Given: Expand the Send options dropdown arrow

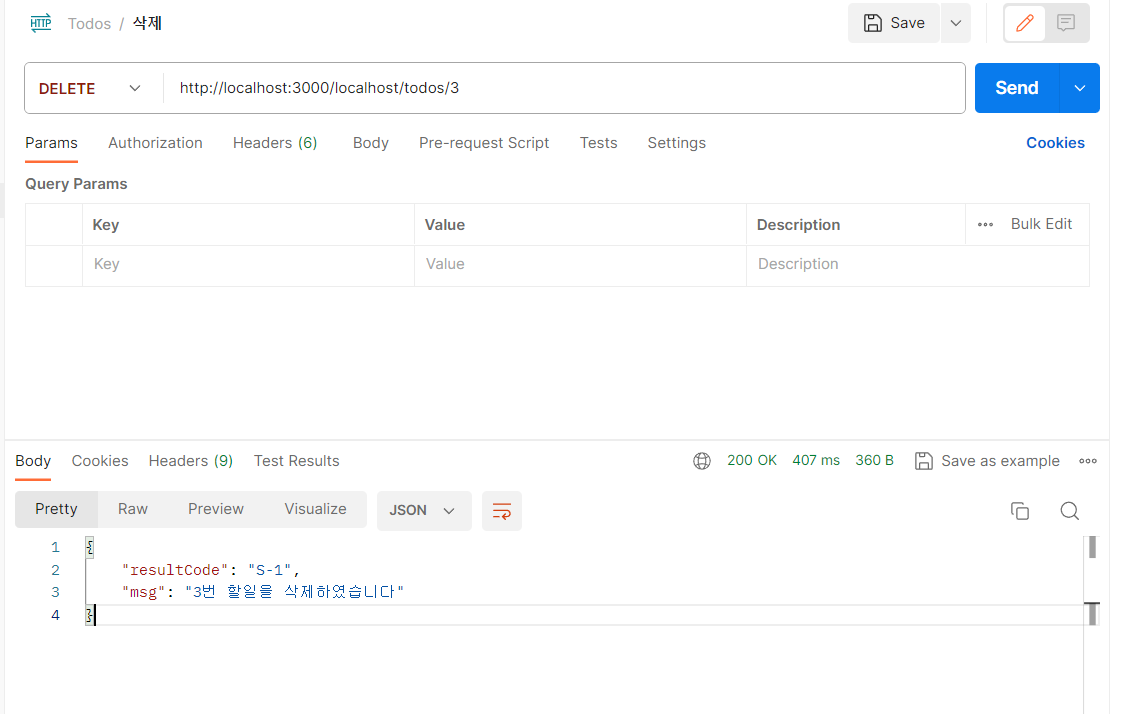Looking at the screenshot, I should 1080,88.
